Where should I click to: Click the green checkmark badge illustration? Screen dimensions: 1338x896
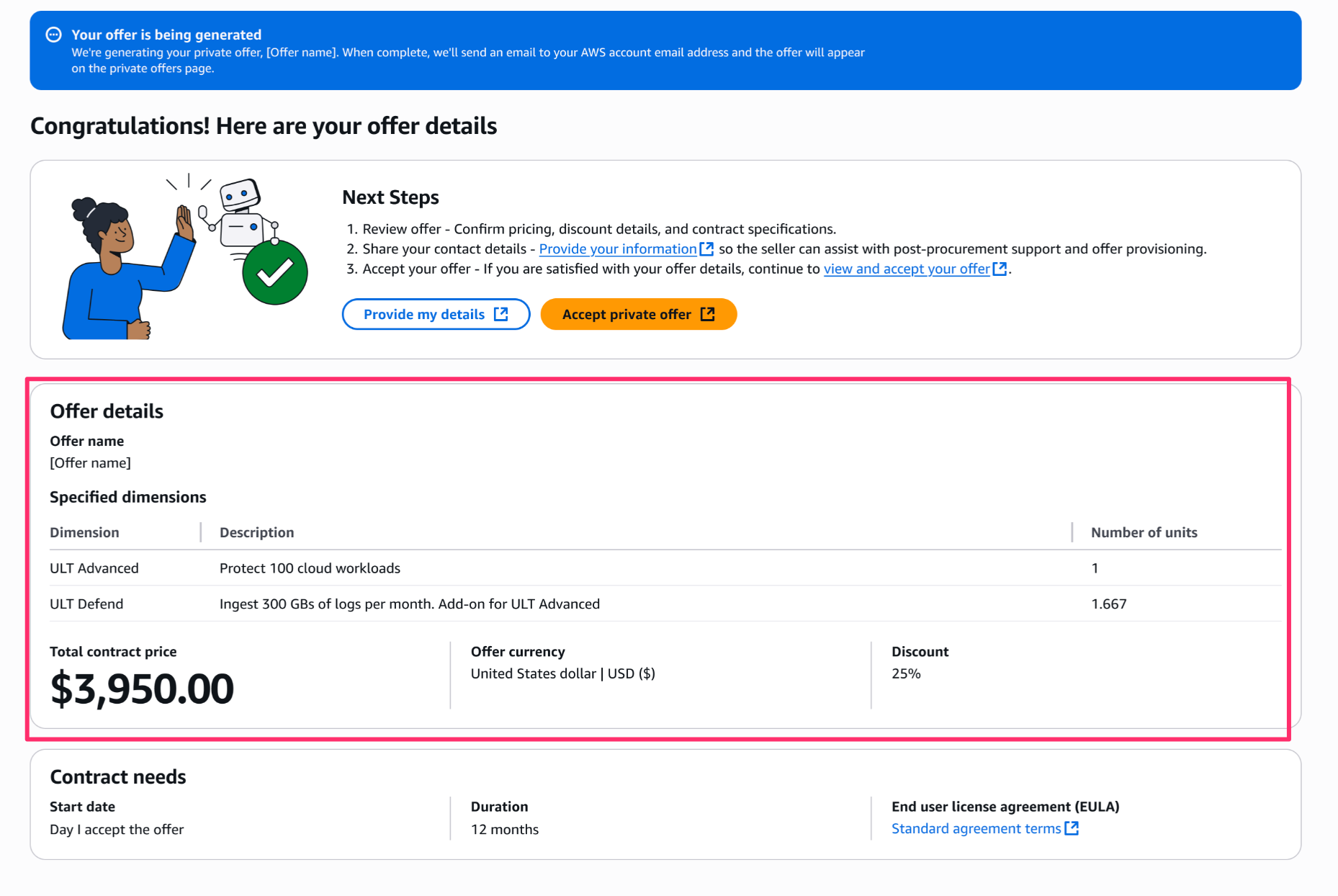tap(274, 272)
